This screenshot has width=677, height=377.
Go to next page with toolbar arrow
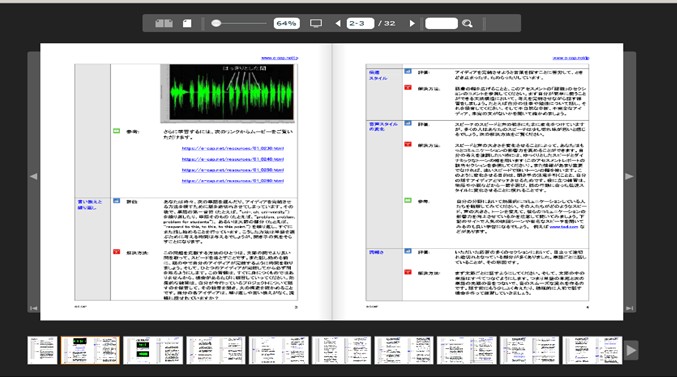pyautogui.click(x=412, y=23)
